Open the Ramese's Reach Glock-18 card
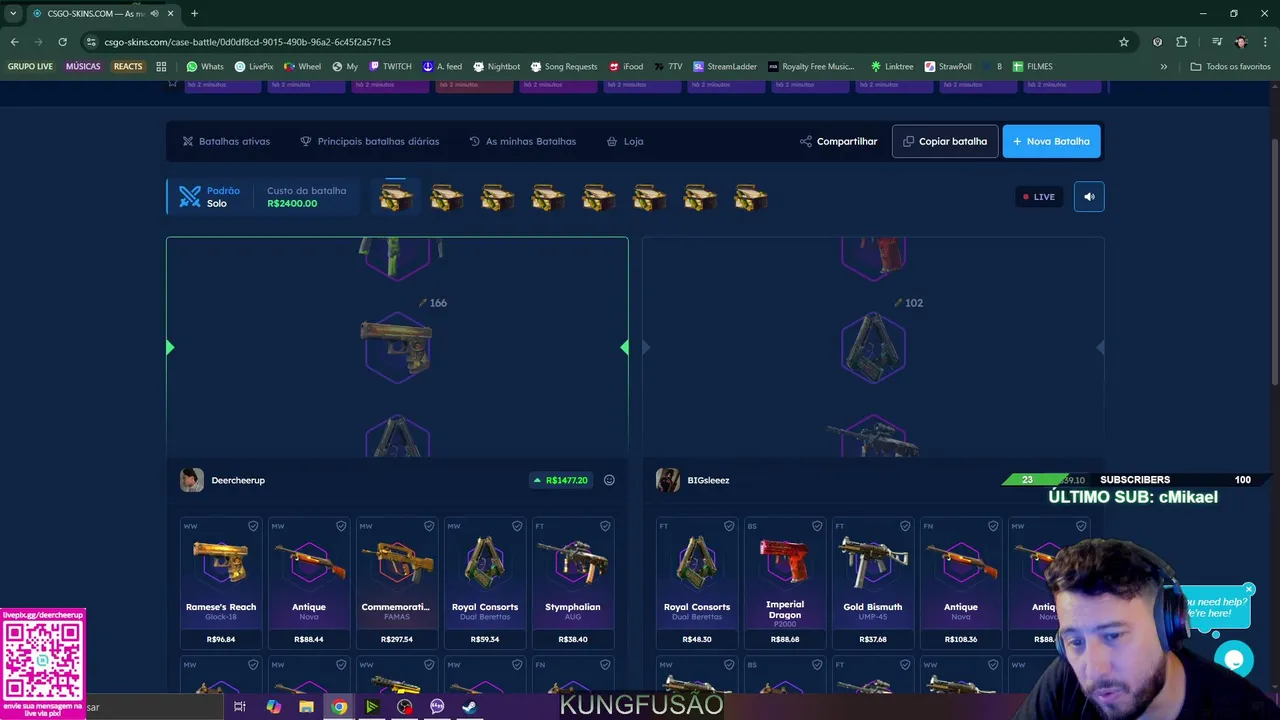1280x720 pixels. (221, 583)
